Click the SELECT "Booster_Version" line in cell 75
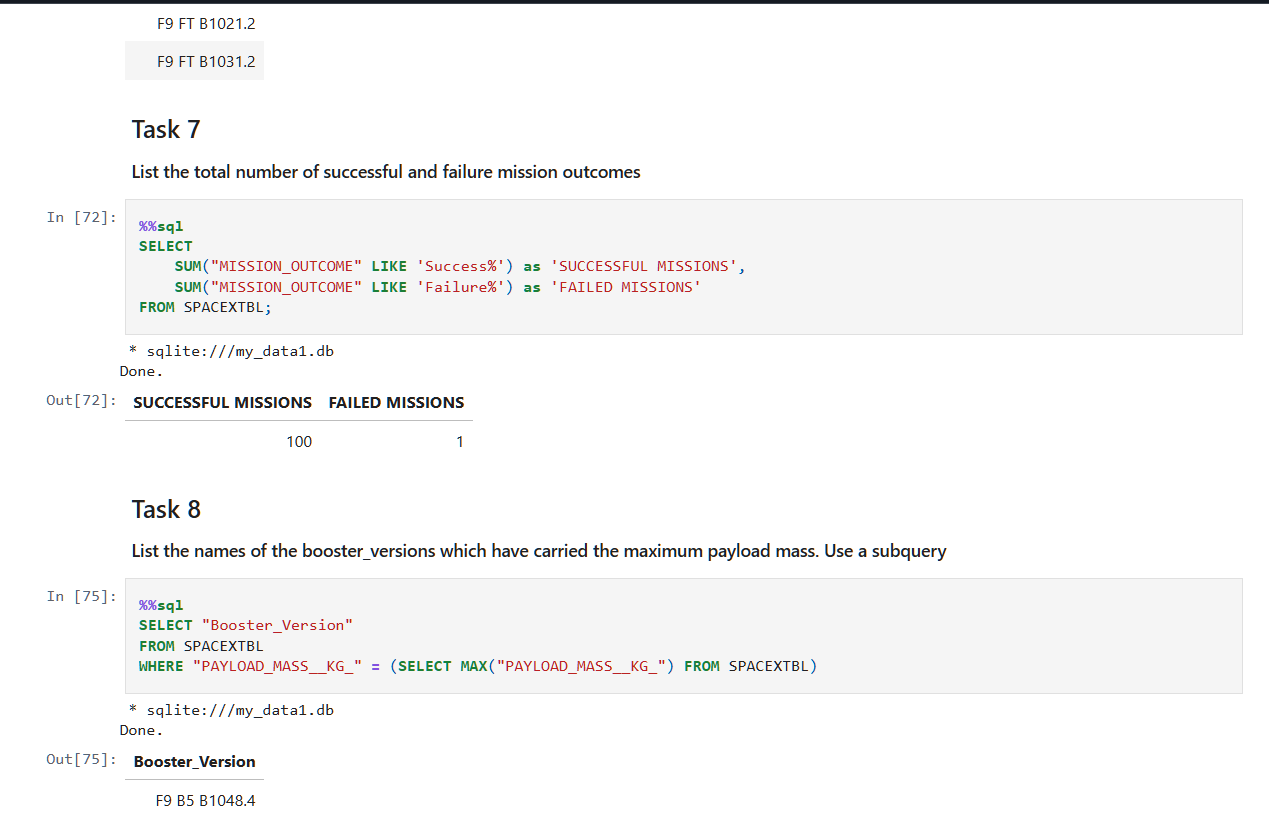1269x817 pixels. (x=246, y=625)
